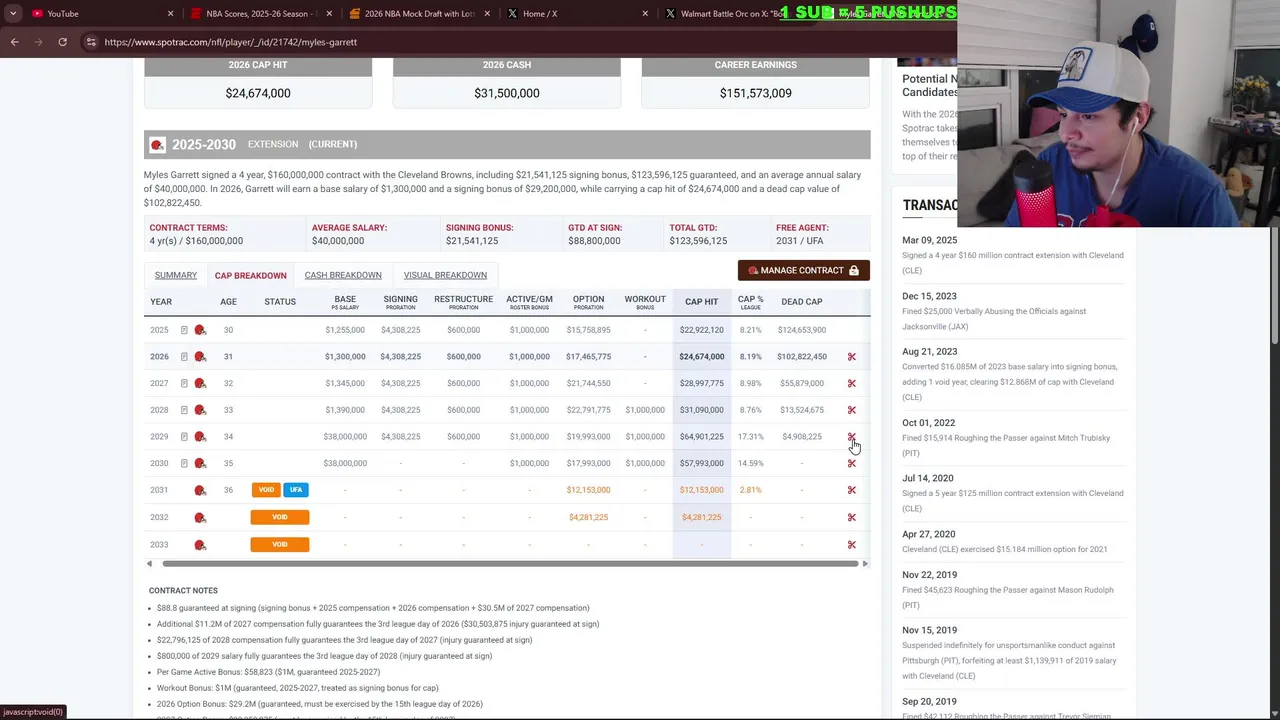
Task: Click the VOID badge in 2032 row
Action: coord(280,517)
